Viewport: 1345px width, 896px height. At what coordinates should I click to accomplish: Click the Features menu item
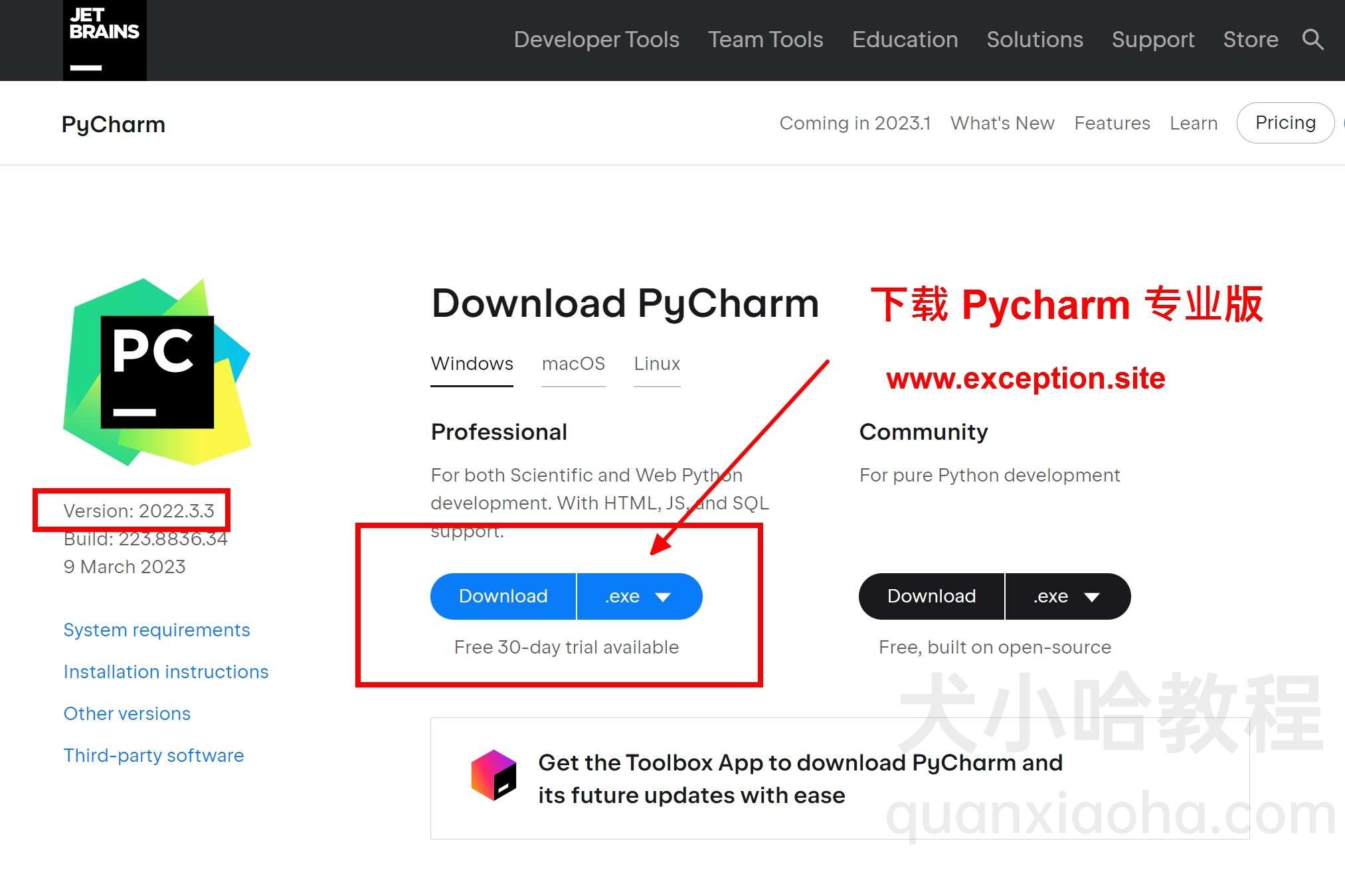click(1112, 122)
